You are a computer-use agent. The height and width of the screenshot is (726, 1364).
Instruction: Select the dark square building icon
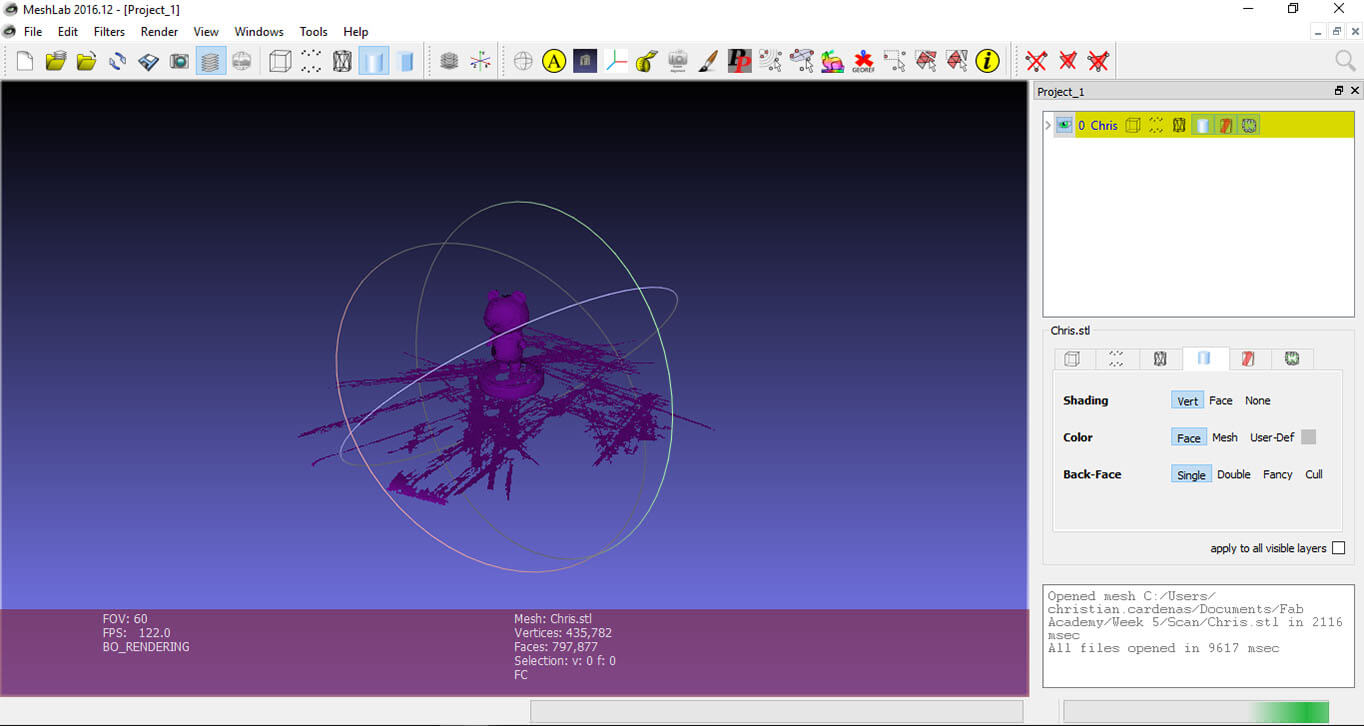[x=585, y=61]
